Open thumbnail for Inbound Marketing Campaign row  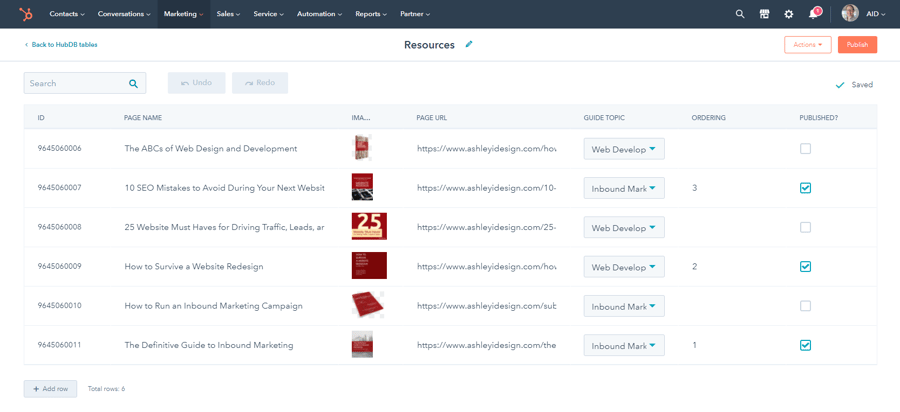pyautogui.click(x=368, y=305)
